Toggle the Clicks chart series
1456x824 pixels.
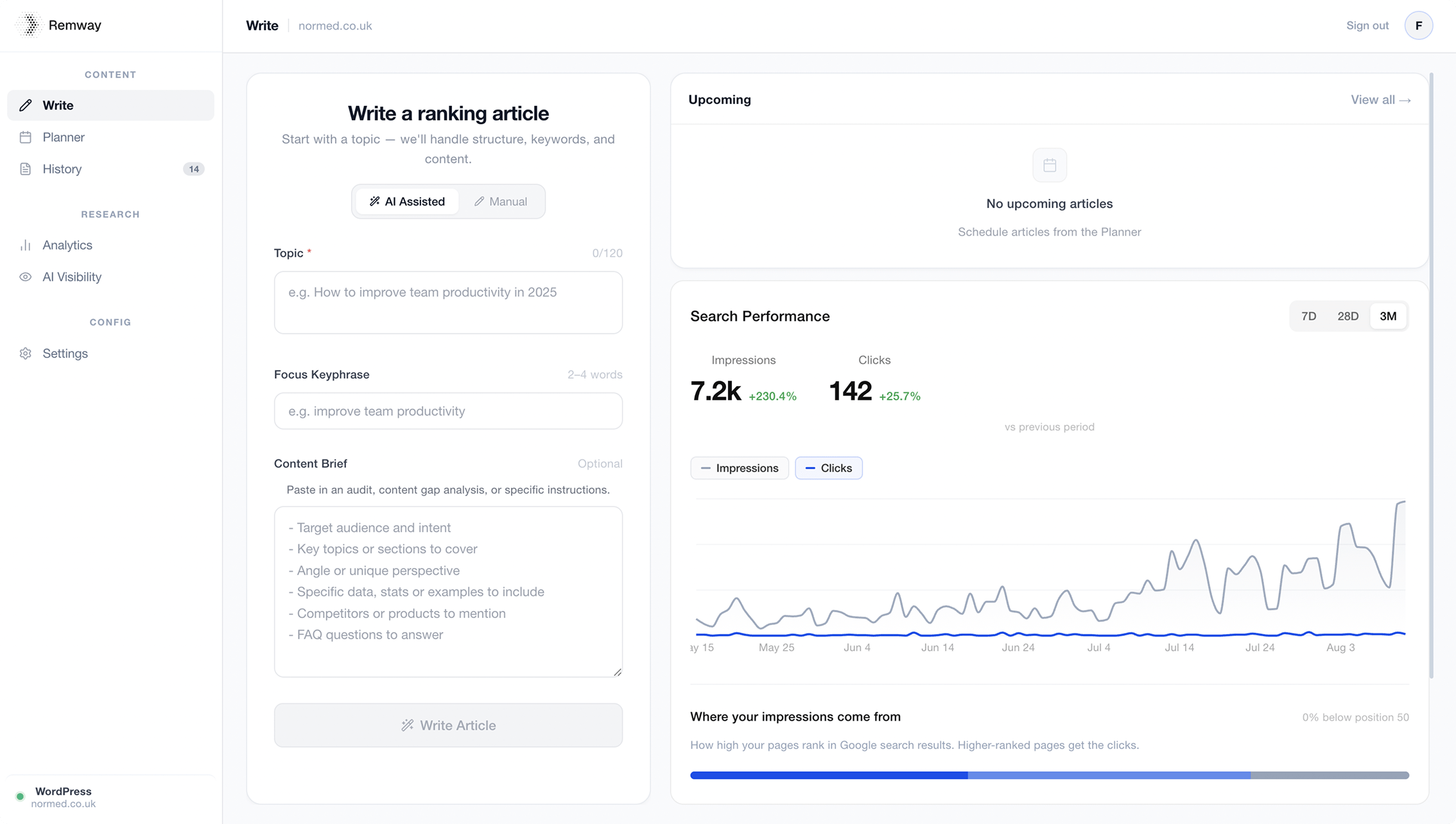(x=829, y=468)
